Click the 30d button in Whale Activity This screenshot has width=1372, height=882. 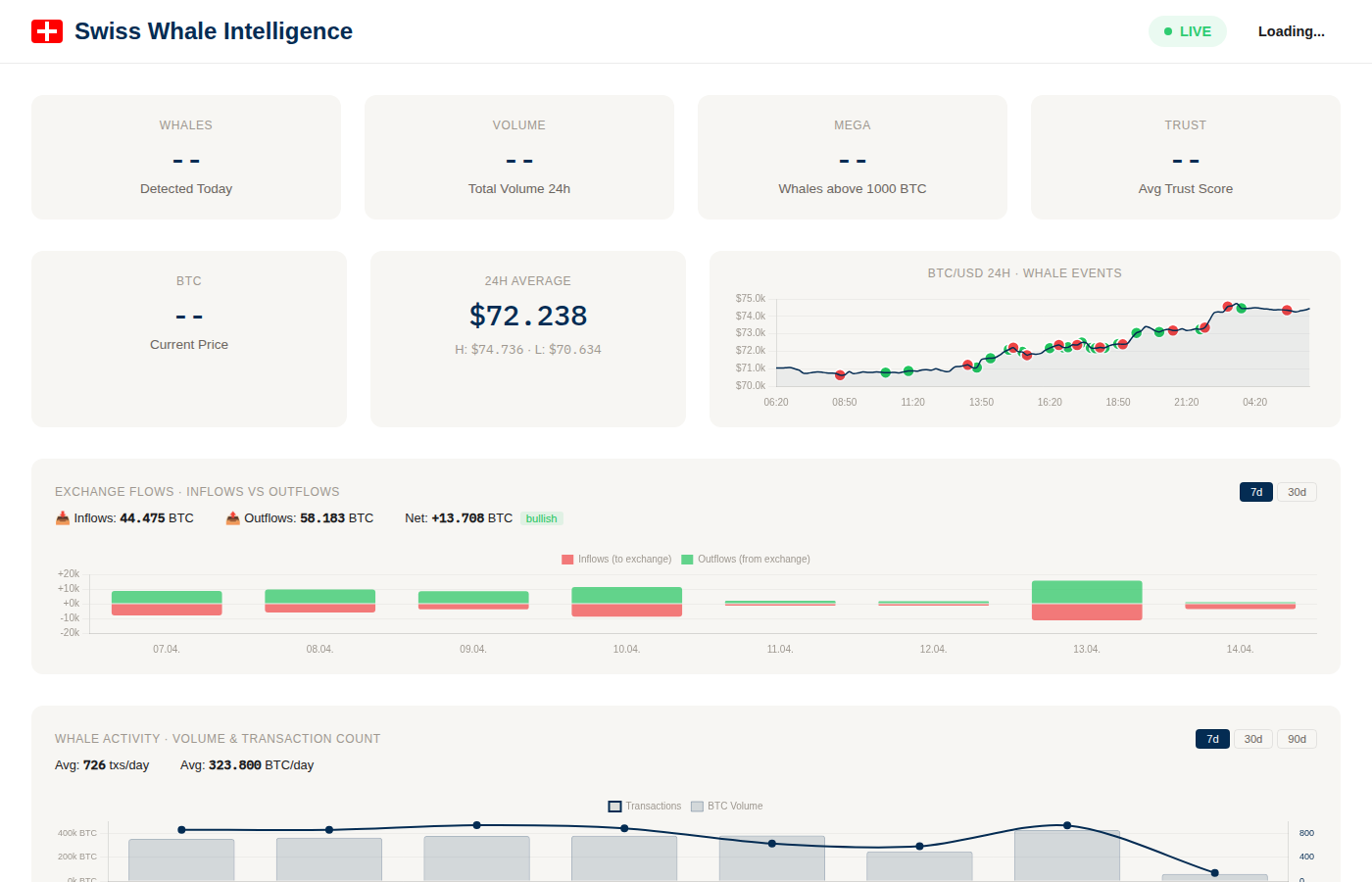click(x=1253, y=738)
